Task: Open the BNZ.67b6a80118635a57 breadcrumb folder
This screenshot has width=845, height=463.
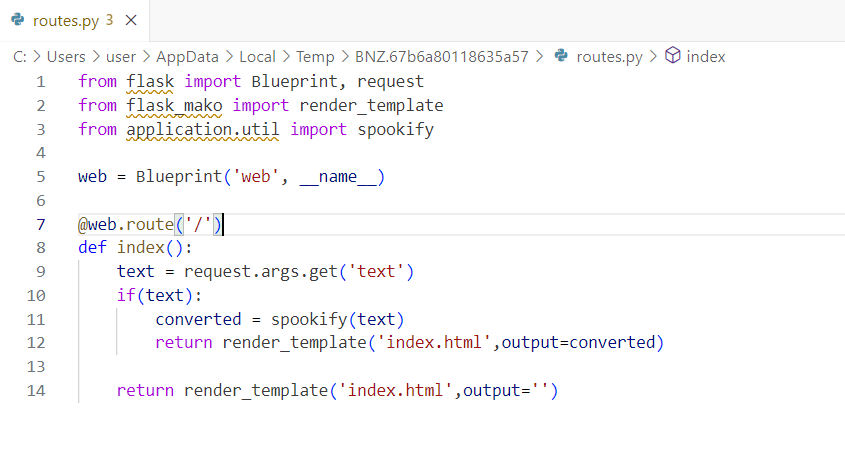Action: (x=441, y=57)
